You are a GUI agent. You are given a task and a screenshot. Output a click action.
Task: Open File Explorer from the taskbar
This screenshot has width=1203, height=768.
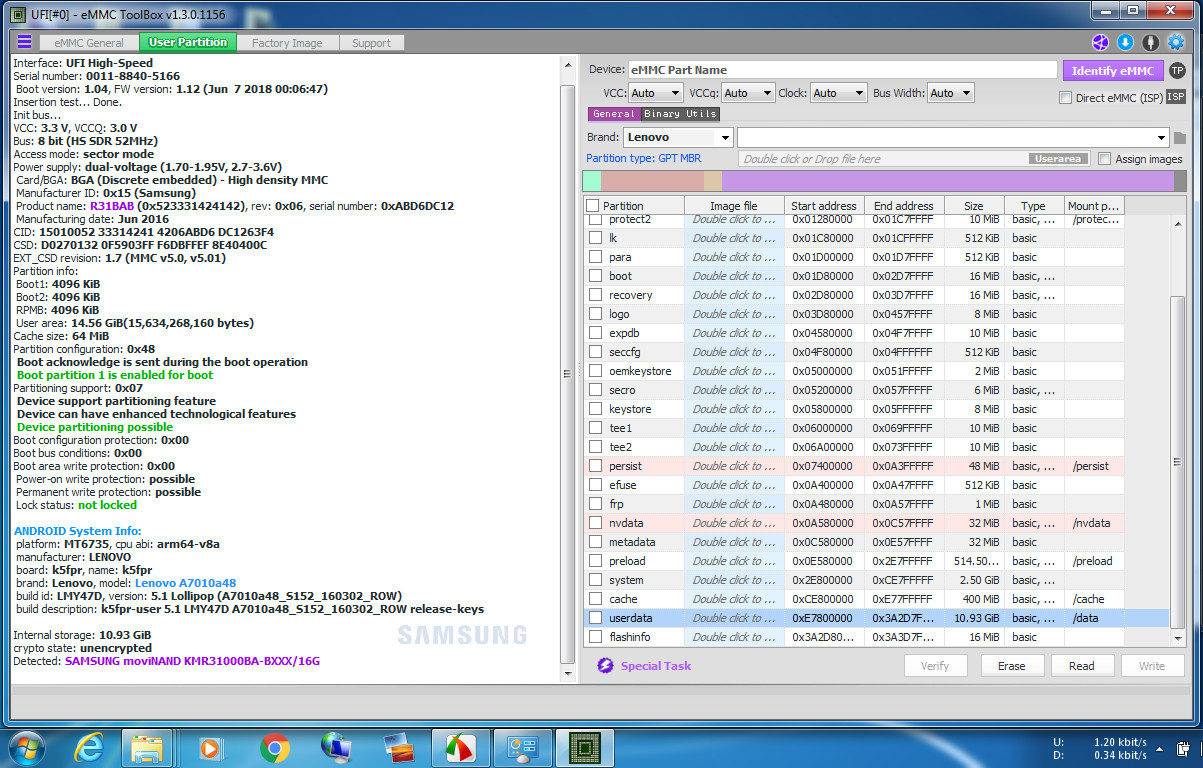click(x=148, y=747)
